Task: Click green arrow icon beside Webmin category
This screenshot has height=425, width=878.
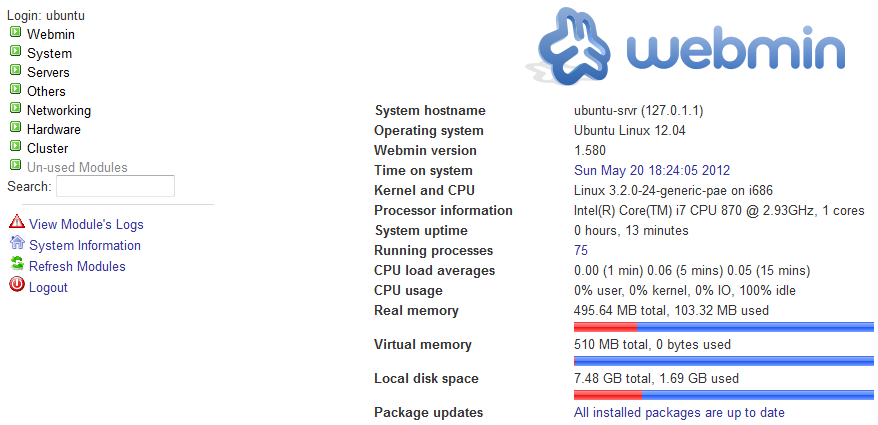Action: [x=15, y=32]
